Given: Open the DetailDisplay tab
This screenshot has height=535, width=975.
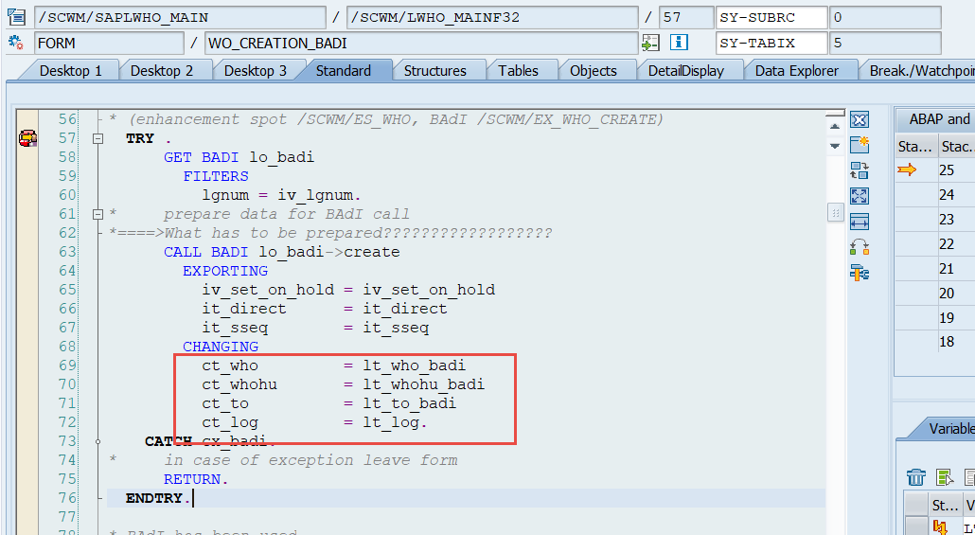Looking at the screenshot, I should click(x=686, y=70).
